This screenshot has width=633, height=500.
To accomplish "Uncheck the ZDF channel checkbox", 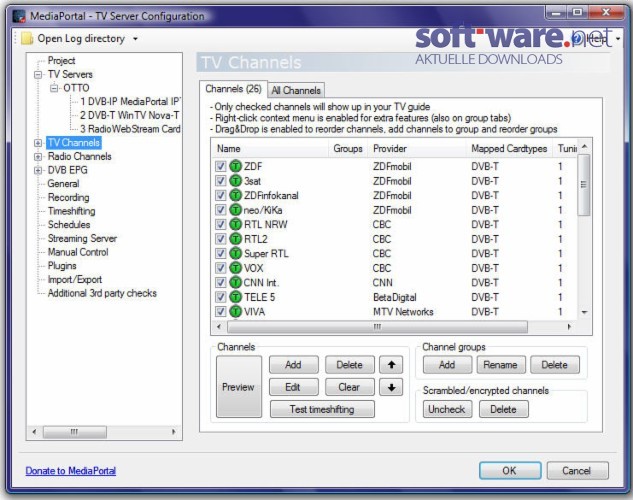I will point(220,166).
